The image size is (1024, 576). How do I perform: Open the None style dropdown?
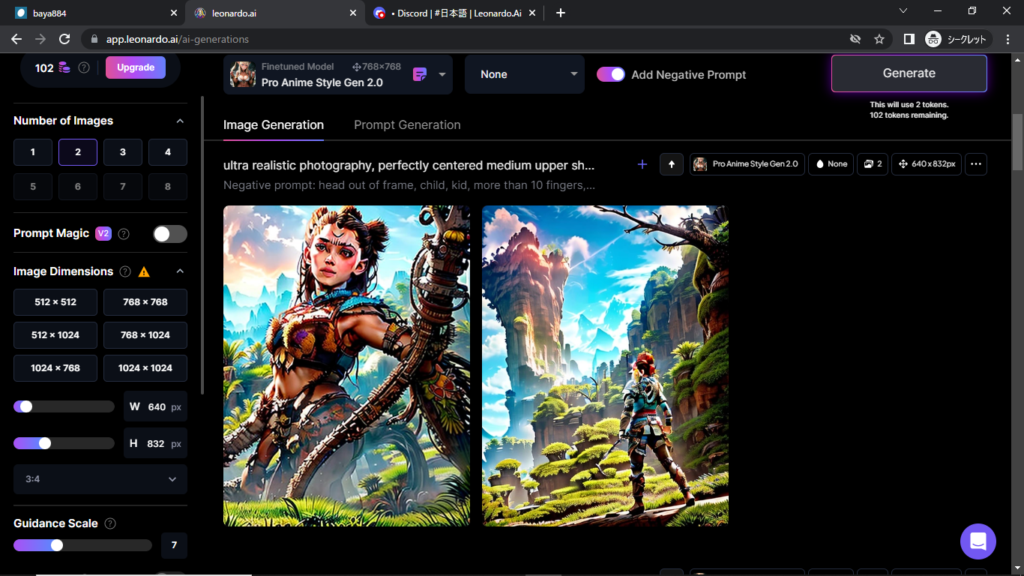click(524, 74)
